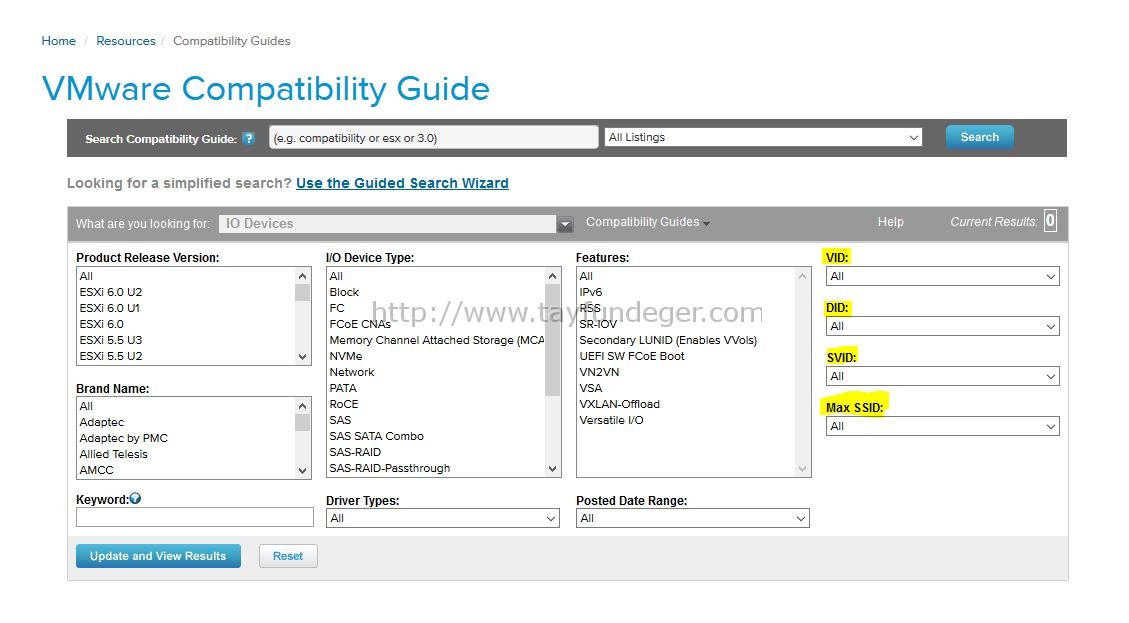Click Update and View Results button
This screenshot has width=1129, height=623.
pos(158,556)
